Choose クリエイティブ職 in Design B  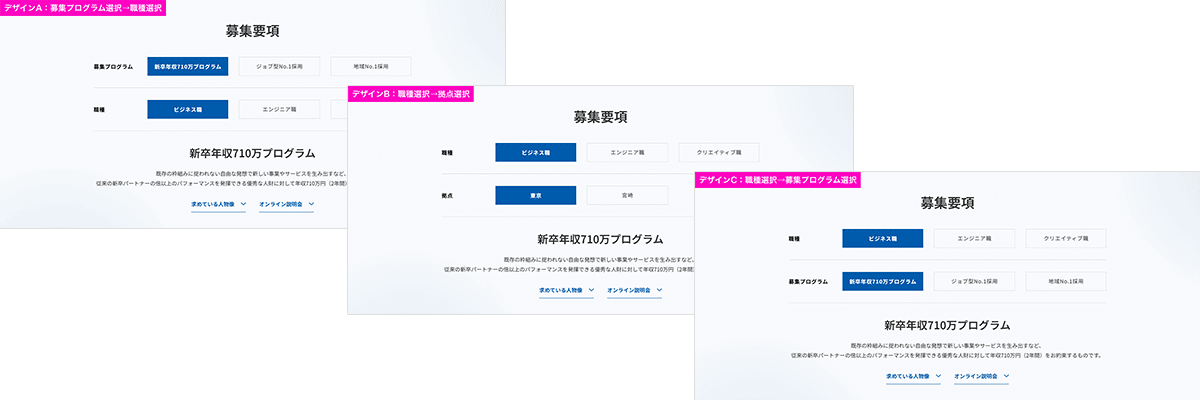pyautogui.click(x=718, y=153)
